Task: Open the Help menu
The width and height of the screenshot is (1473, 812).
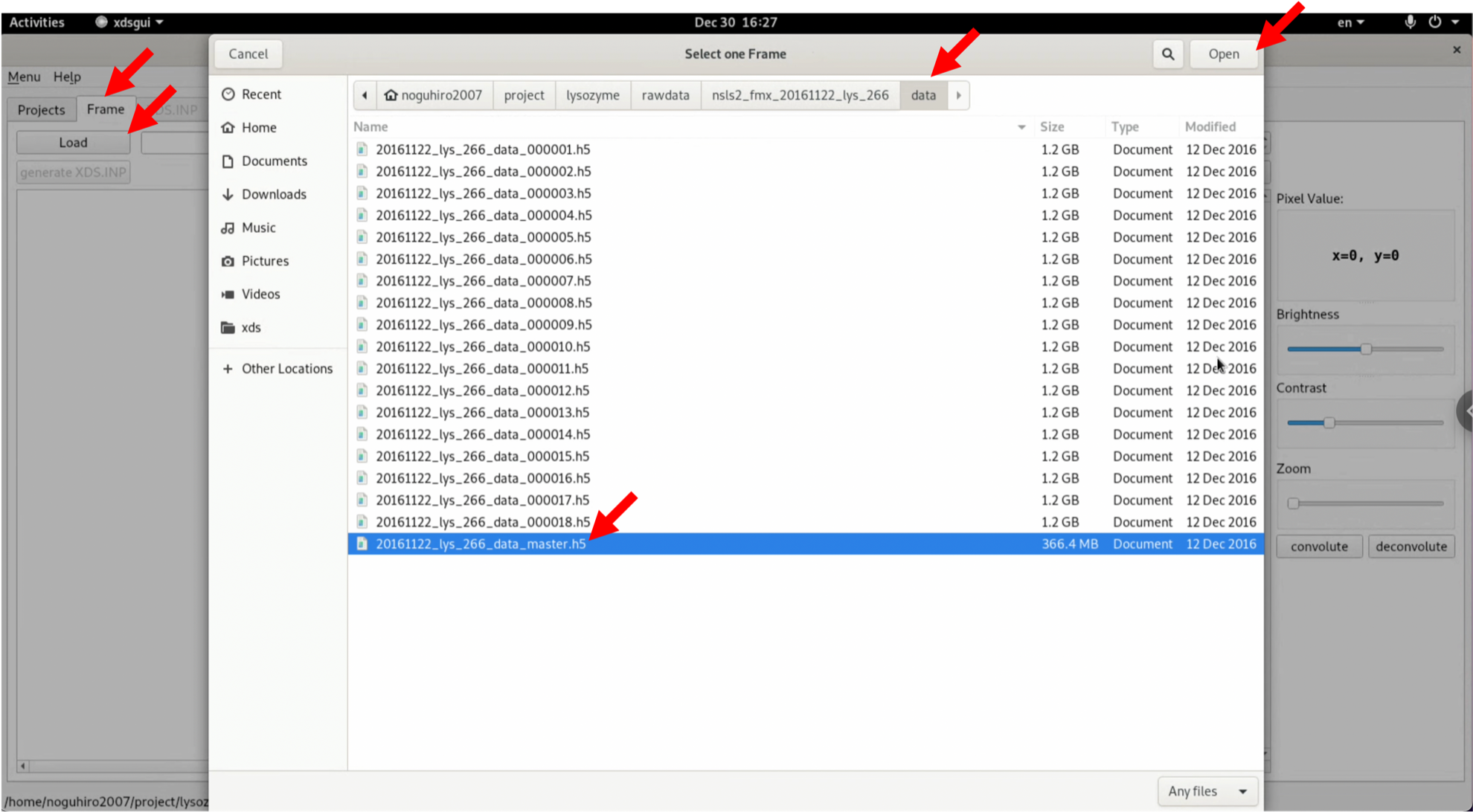Action: click(x=67, y=77)
